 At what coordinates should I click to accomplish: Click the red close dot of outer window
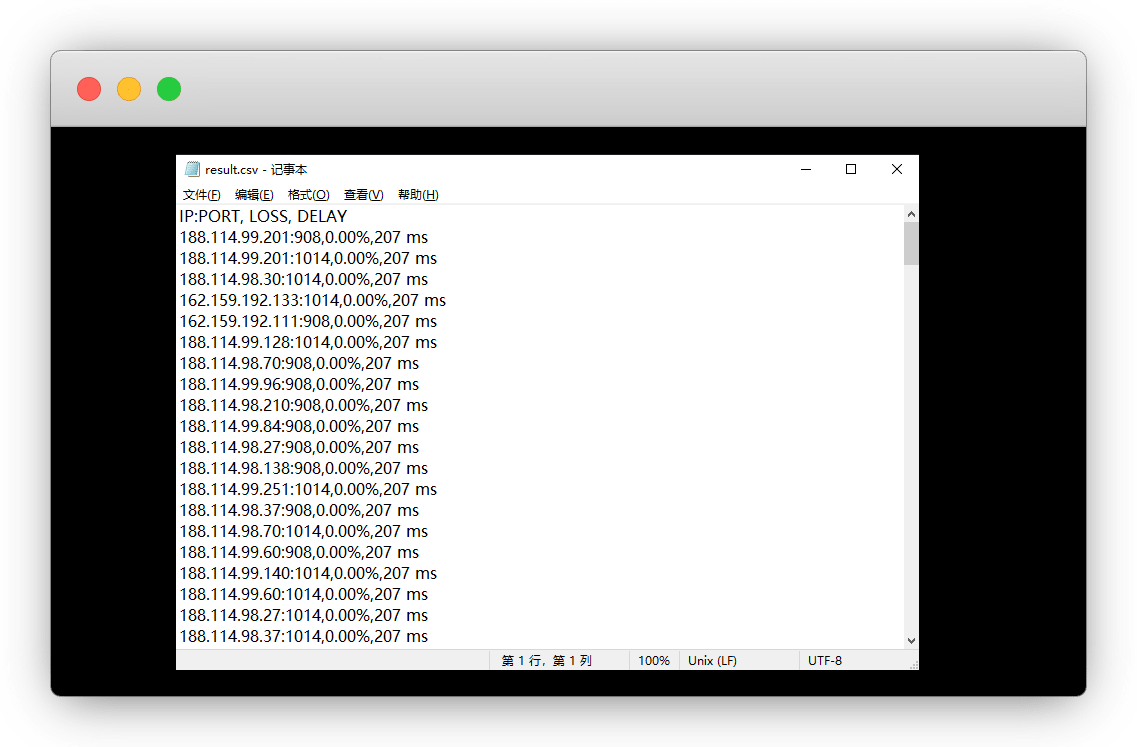pos(89,89)
